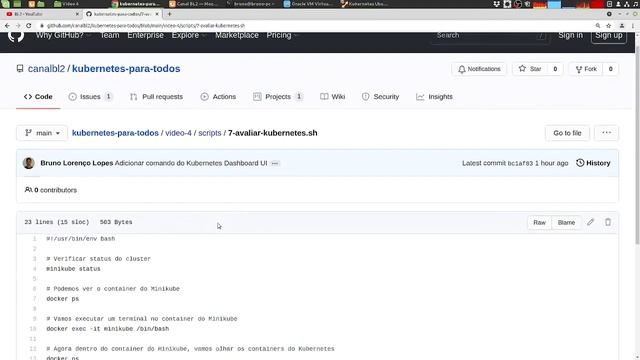
Task: Open the Marketplace link
Action: coord(237,35)
